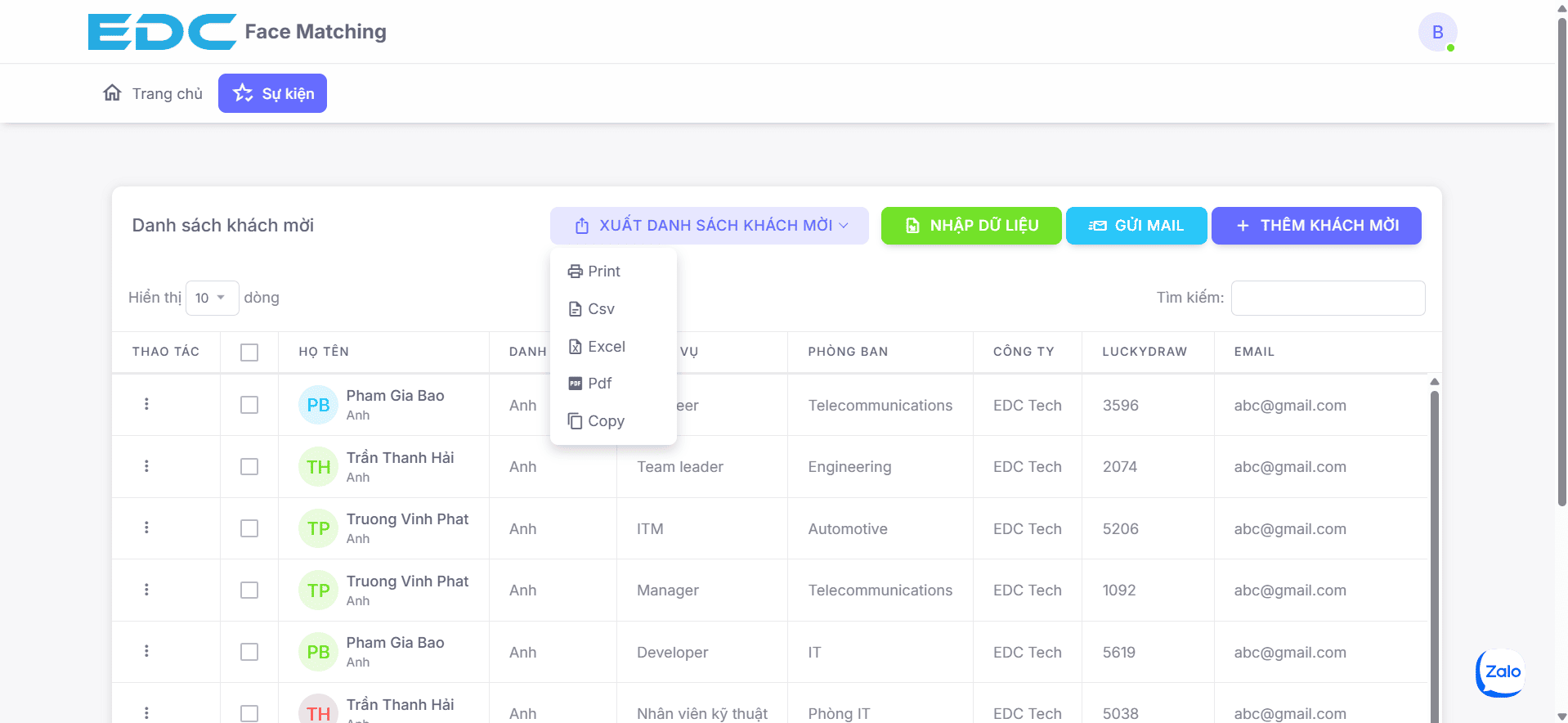Open the user avatar B menu

point(1437,33)
